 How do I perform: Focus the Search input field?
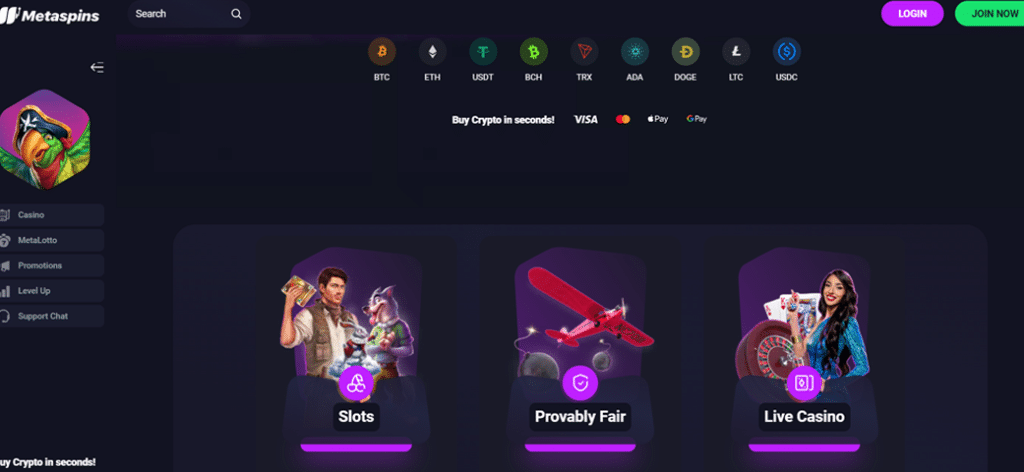tap(189, 14)
